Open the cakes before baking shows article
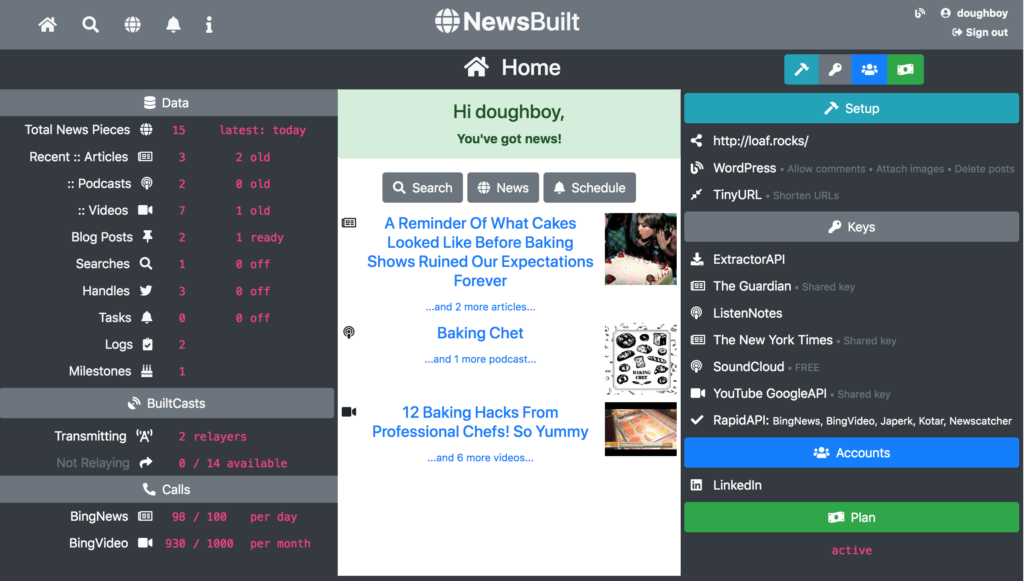The height and width of the screenshot is (581, 1024). pos(480,252)
